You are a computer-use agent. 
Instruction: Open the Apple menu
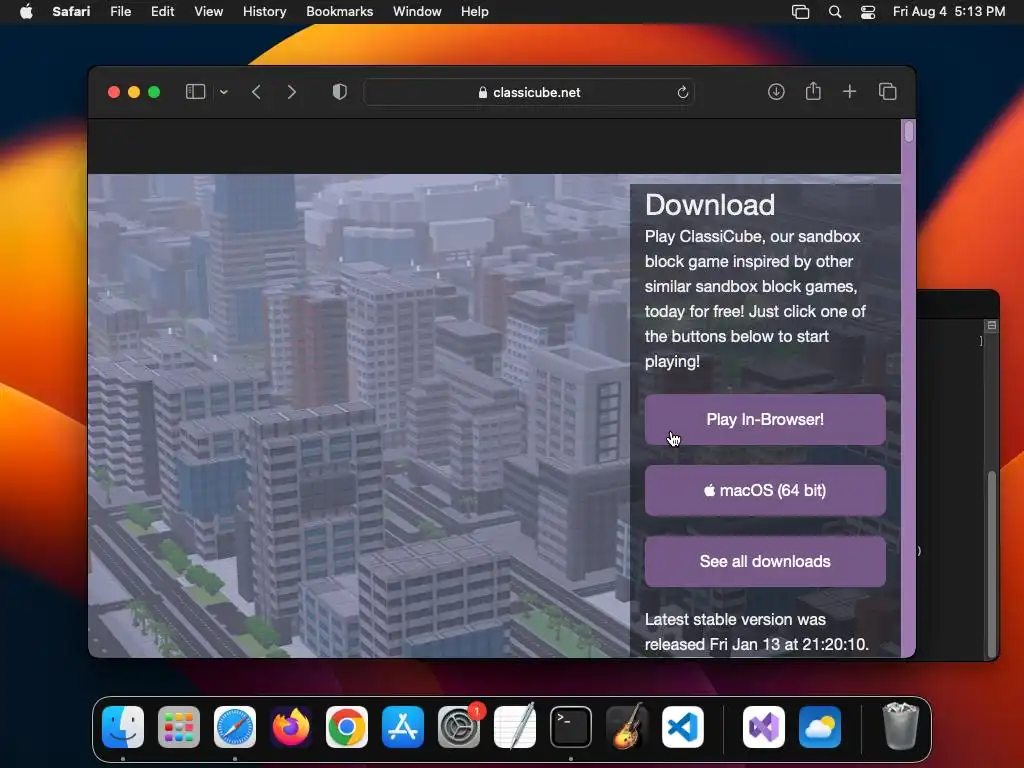coord(26,12)
